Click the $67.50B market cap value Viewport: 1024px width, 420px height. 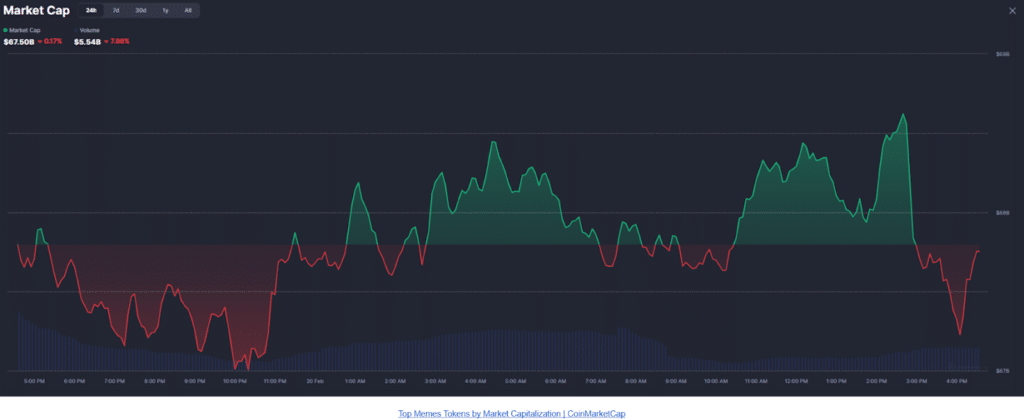click(x=18, y=41)
